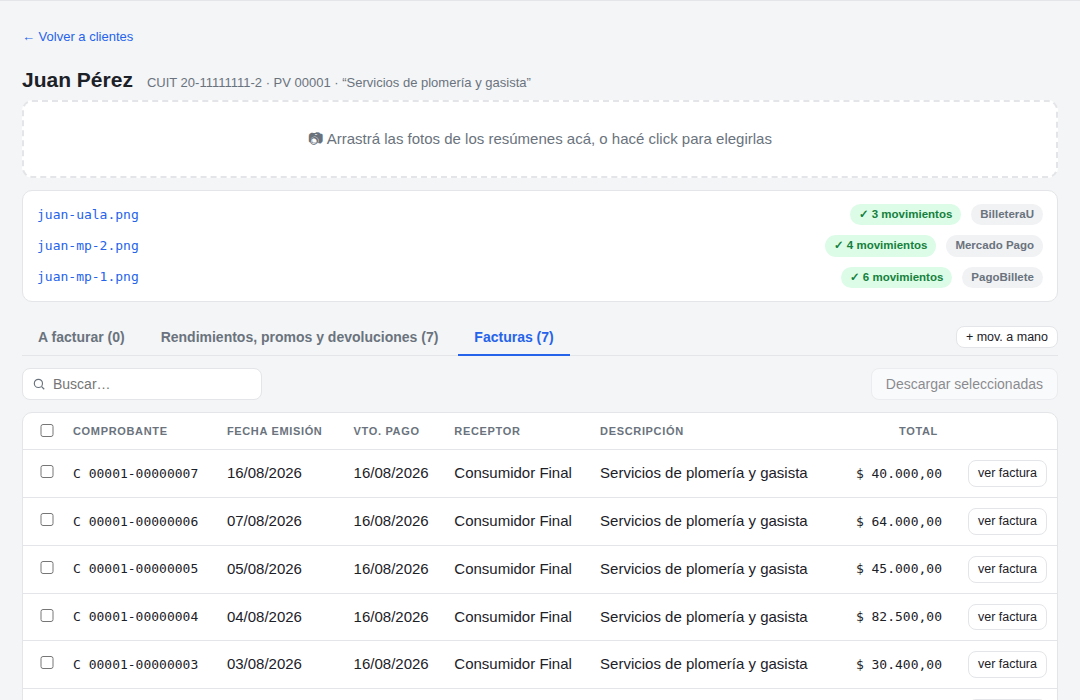This screenshot has height=700, width=1080.
Task: Check the box for invoice 00001-00000007
Action: (x=47, y=472)
